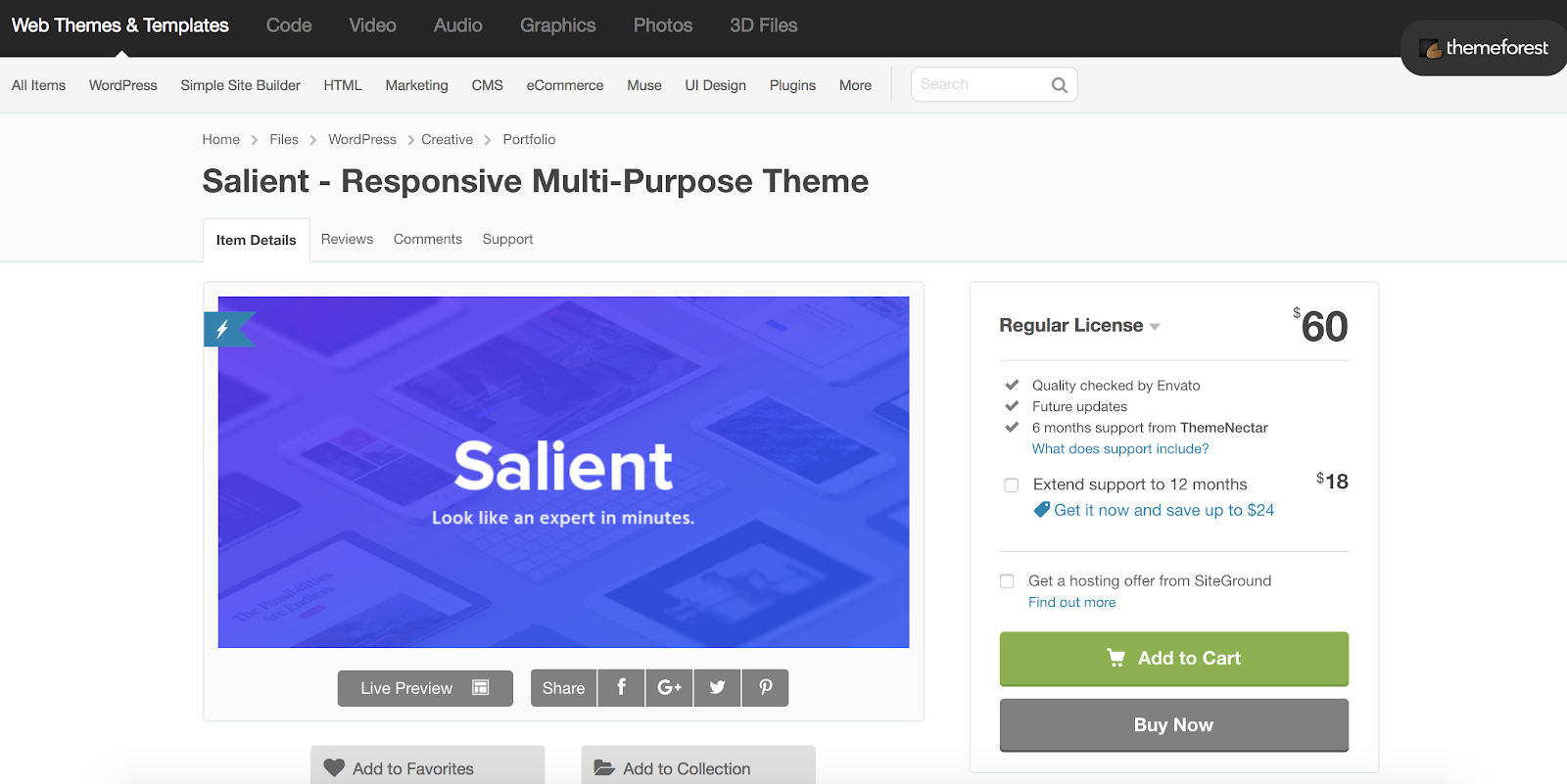This screenshot has height=784, width=1567.
Task: Go to Creative breadcrumb
Action: point(447,139)
